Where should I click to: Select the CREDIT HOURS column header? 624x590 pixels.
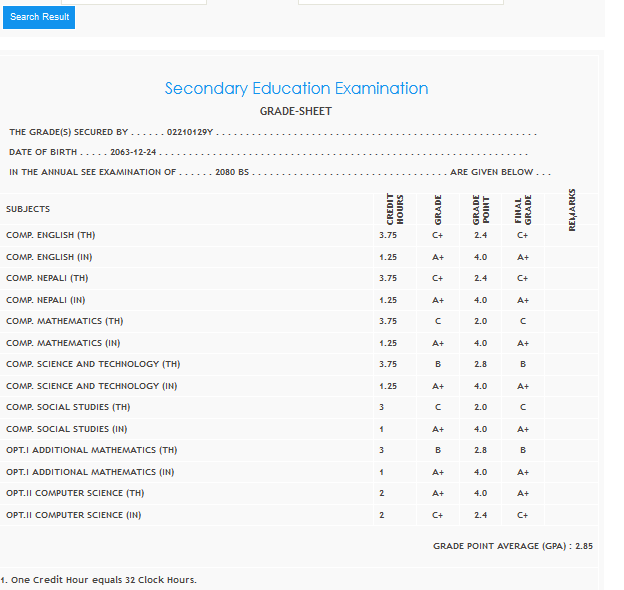click(x=392, y=208)
